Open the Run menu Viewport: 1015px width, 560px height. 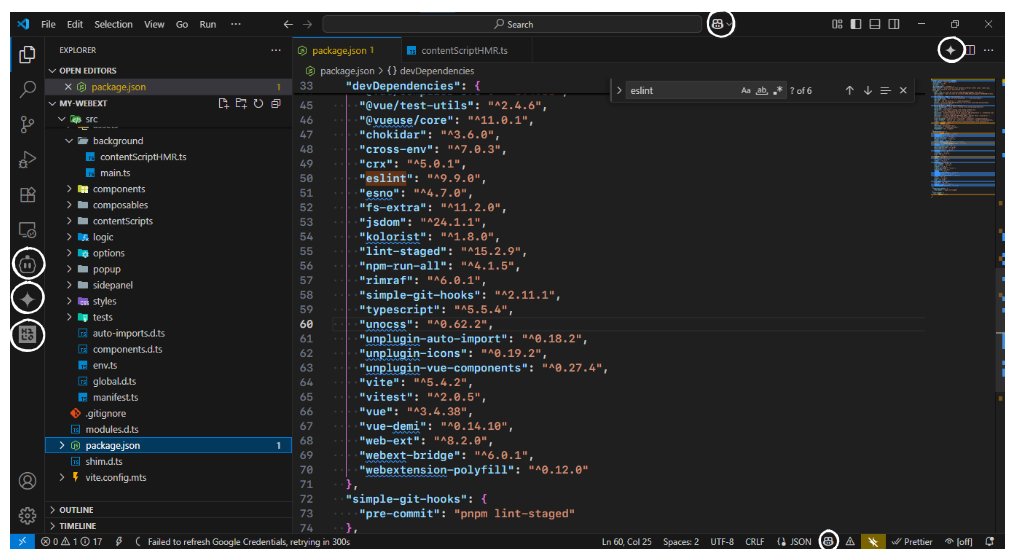click(x=208, y=24)
